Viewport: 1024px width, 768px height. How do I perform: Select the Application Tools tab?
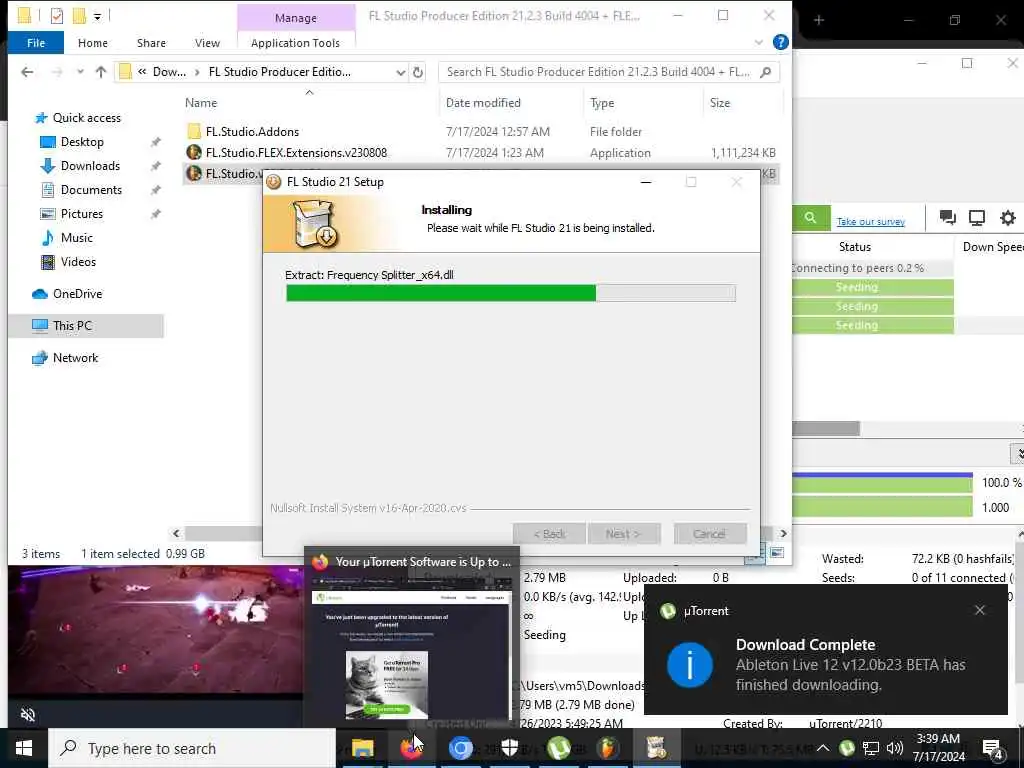click(295, 43)
